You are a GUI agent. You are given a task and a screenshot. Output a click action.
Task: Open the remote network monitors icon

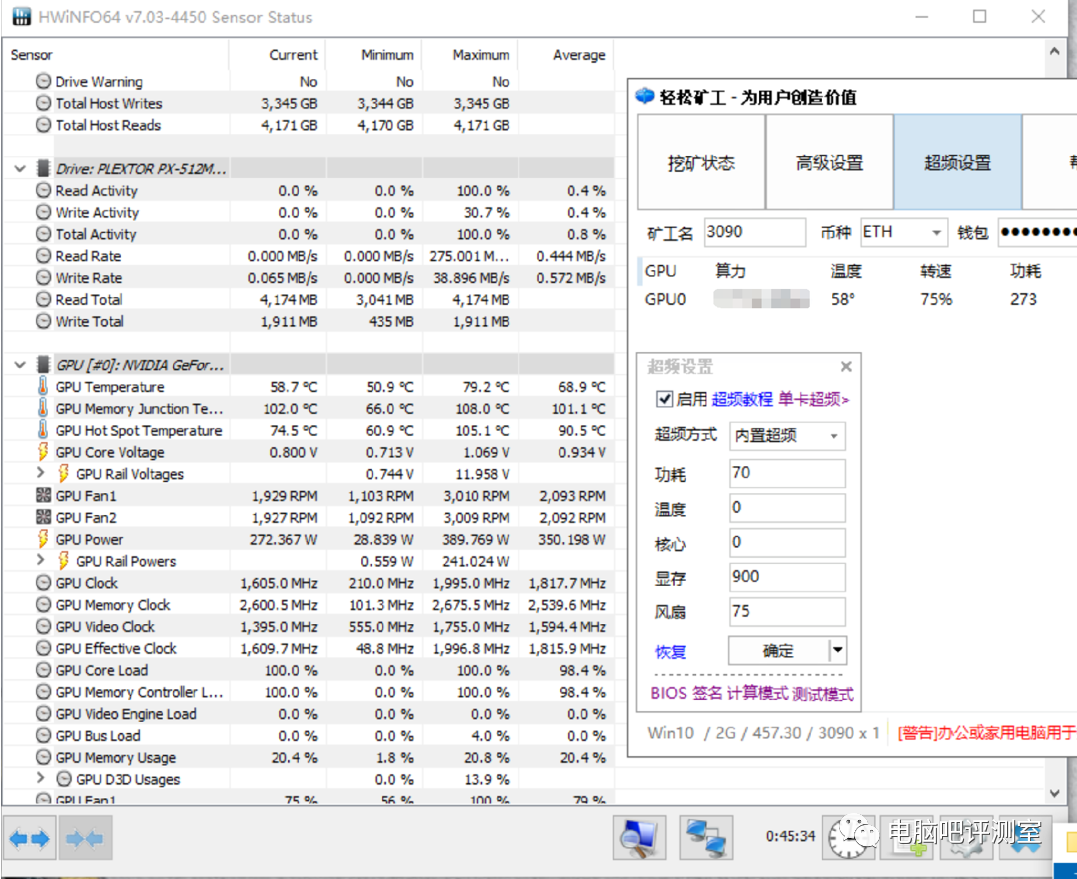pyautogui.click(x=706, y=838)
